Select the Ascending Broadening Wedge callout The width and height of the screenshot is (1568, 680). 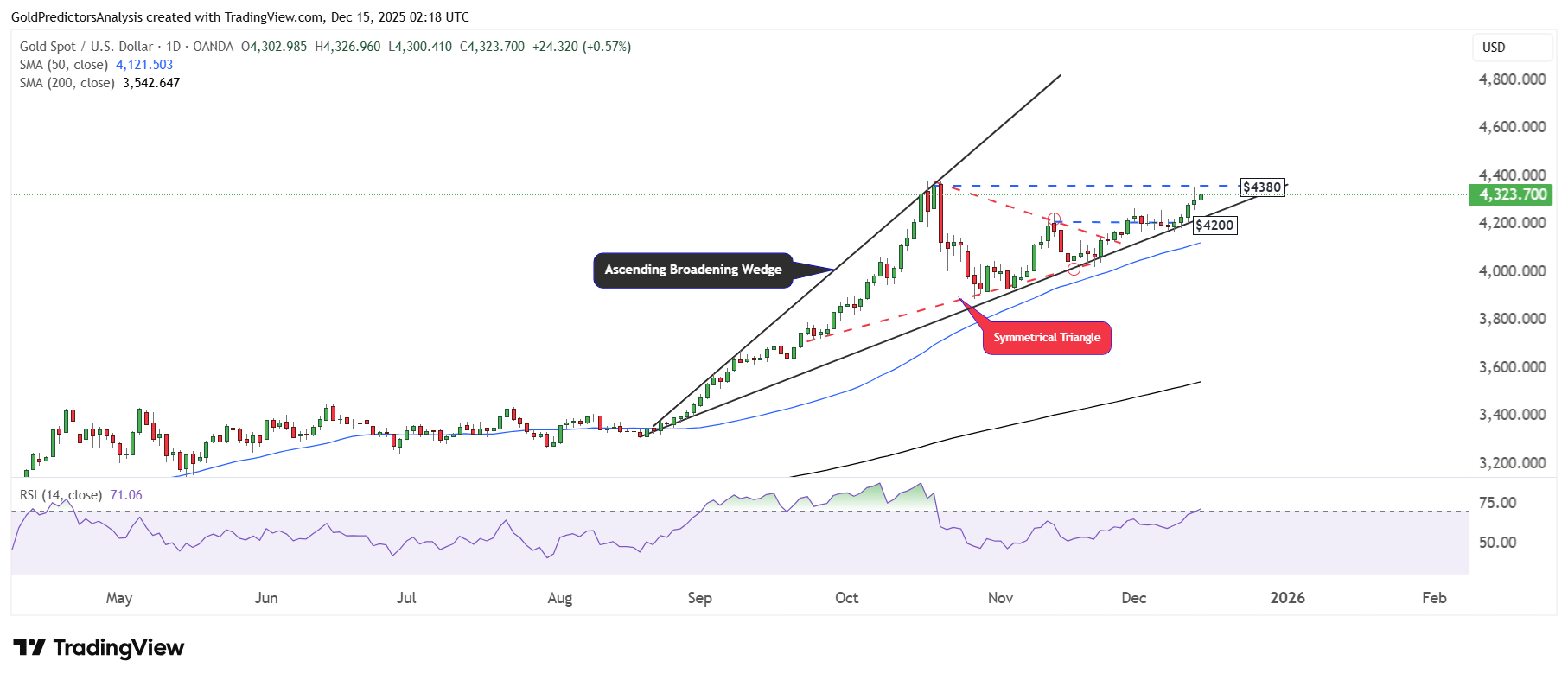tap(692, 270)
